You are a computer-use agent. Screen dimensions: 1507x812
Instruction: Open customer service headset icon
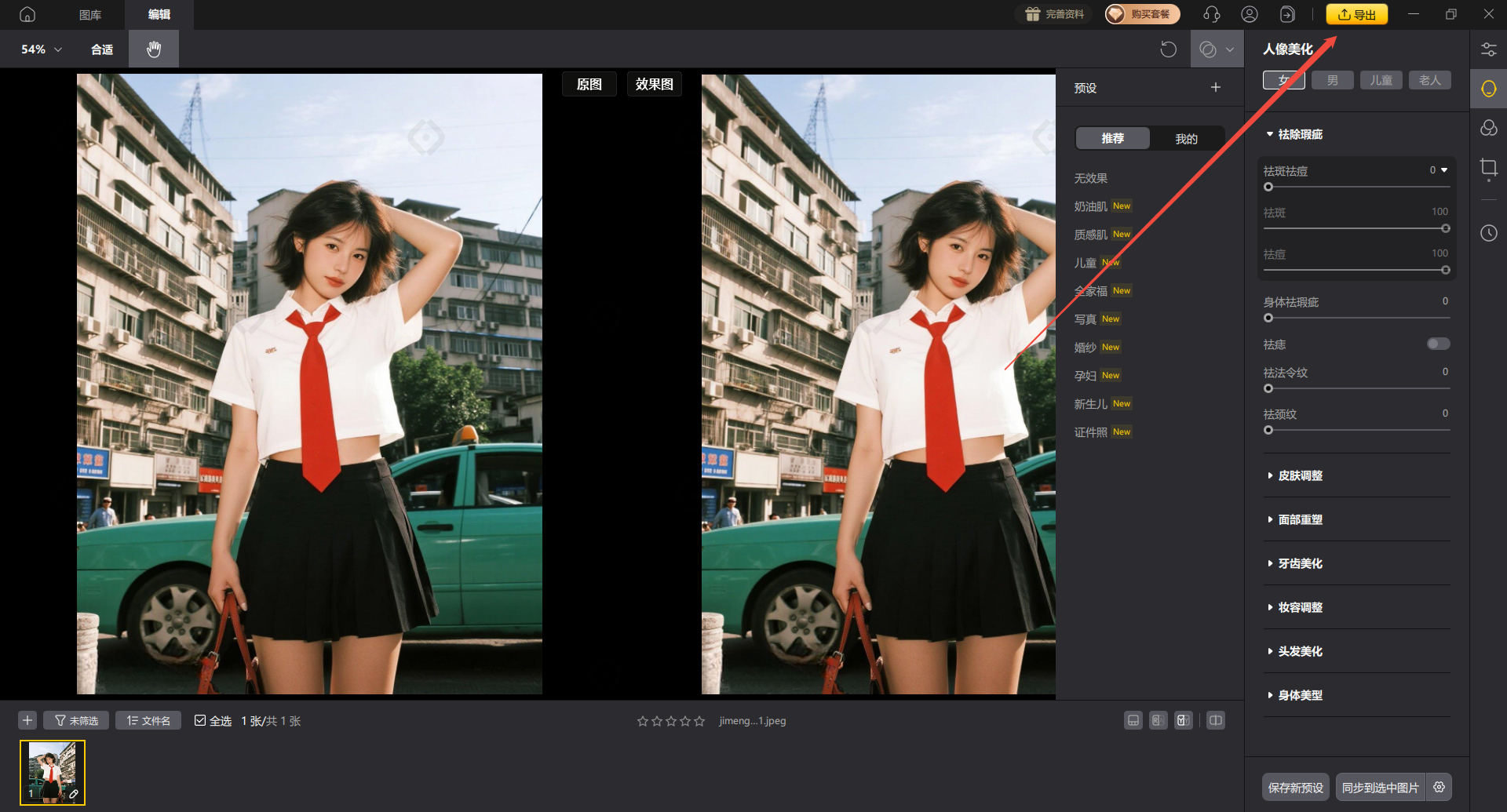(1211, 14)
